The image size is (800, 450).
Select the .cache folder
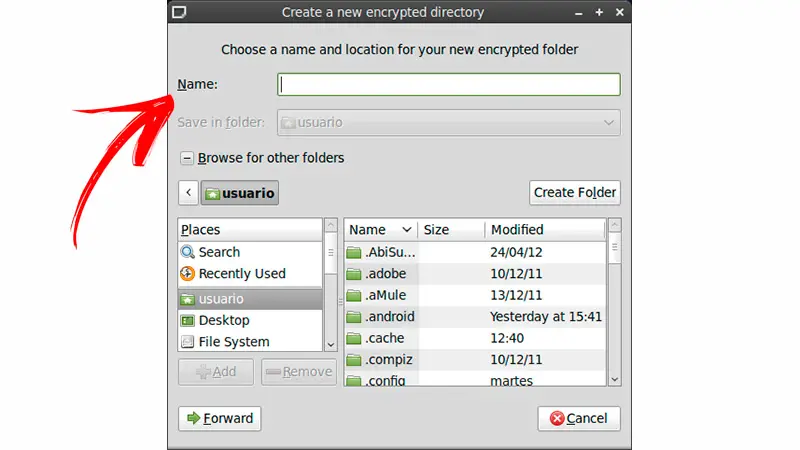point(475,338)
